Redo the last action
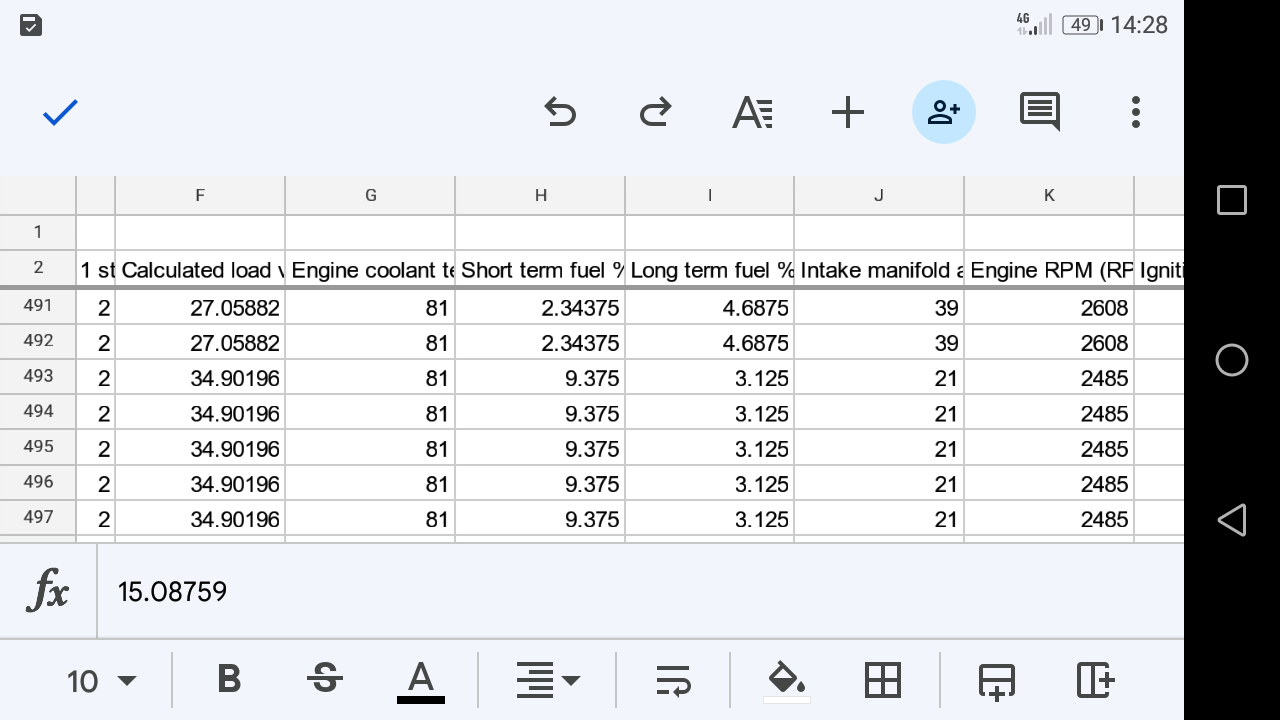This screenshot has height=720, width=1280. point(655,112)
